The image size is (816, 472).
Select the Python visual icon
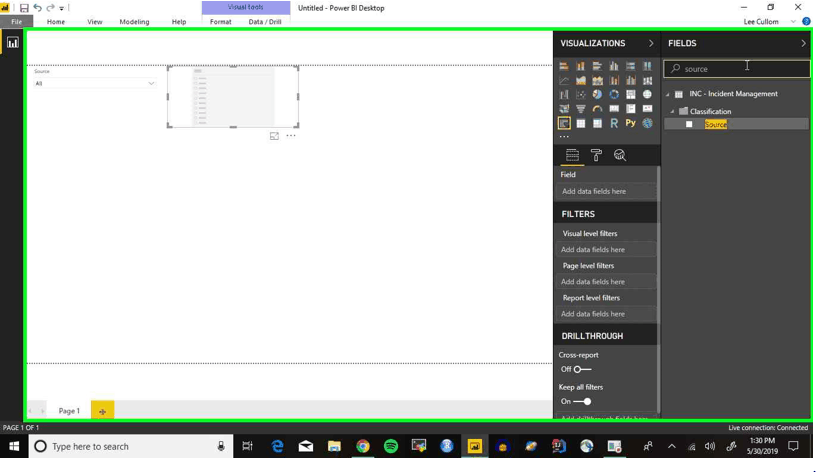coord(631,123)
